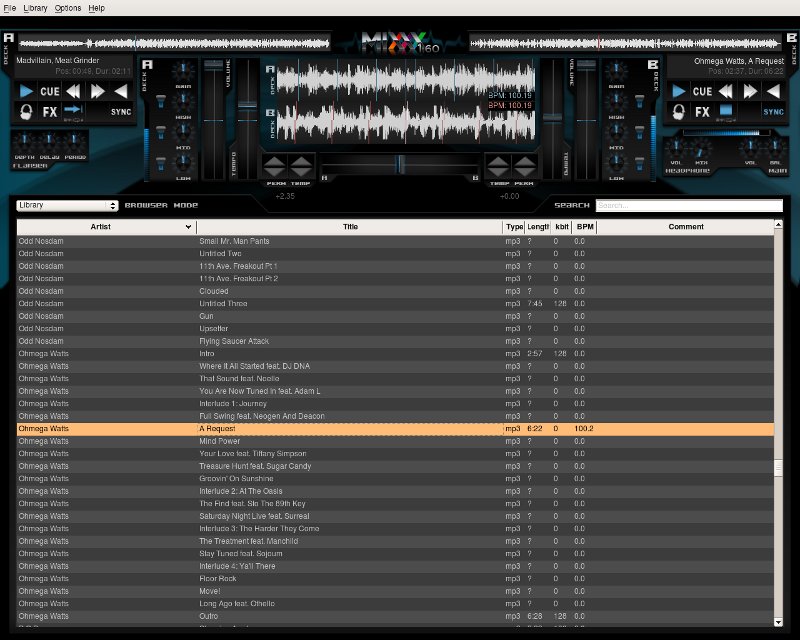This screenshot has width=800, height=640.
Task: Toggle the FX effect on Deck A
Action: point(50,111)
